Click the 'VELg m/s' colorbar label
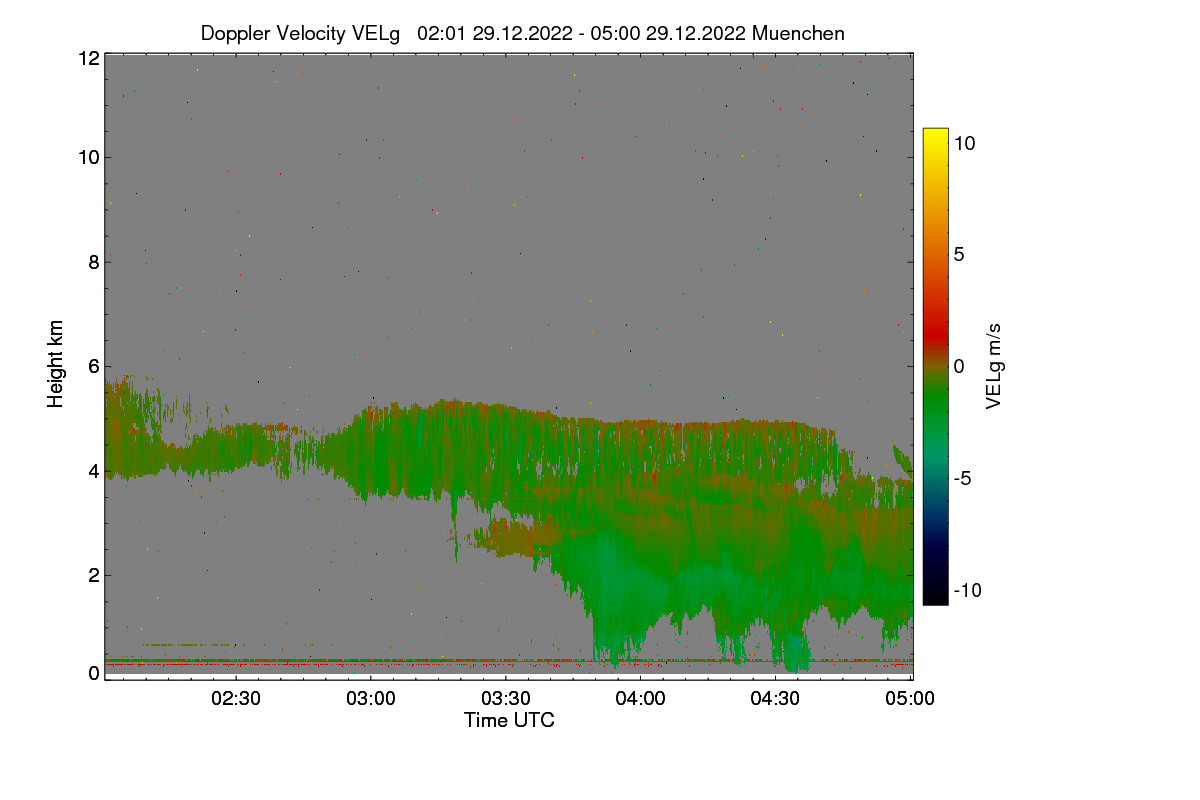The height and width of the screenshot is (800, 1200). click(993, 366)
